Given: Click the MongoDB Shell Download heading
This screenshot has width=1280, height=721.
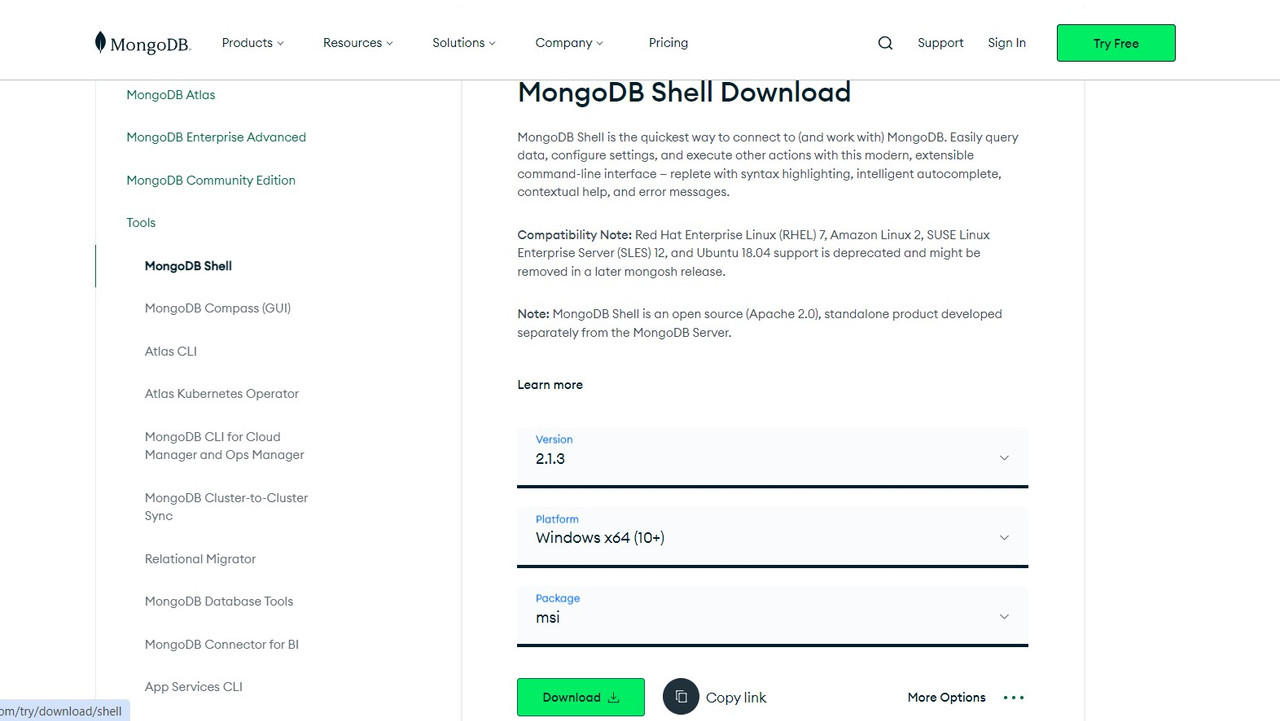Looking at the screenshot, I should pyautogui.click(x=684, y=92).
